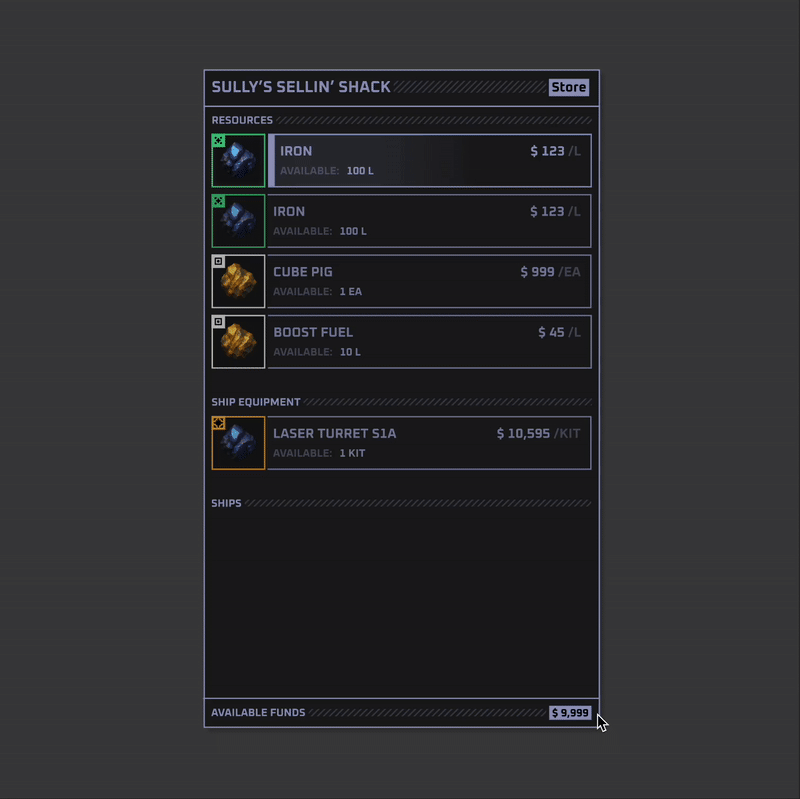The height and width of the screenshot is (799, 800).
Task: Click the green badge on second Iron icon
Action: (x=218, y=201)
